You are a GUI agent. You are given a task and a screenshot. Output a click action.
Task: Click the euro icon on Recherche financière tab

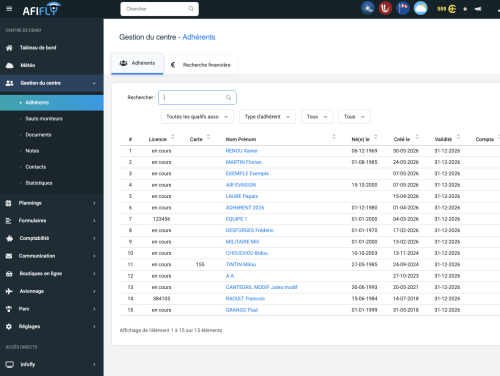[173, 65]
